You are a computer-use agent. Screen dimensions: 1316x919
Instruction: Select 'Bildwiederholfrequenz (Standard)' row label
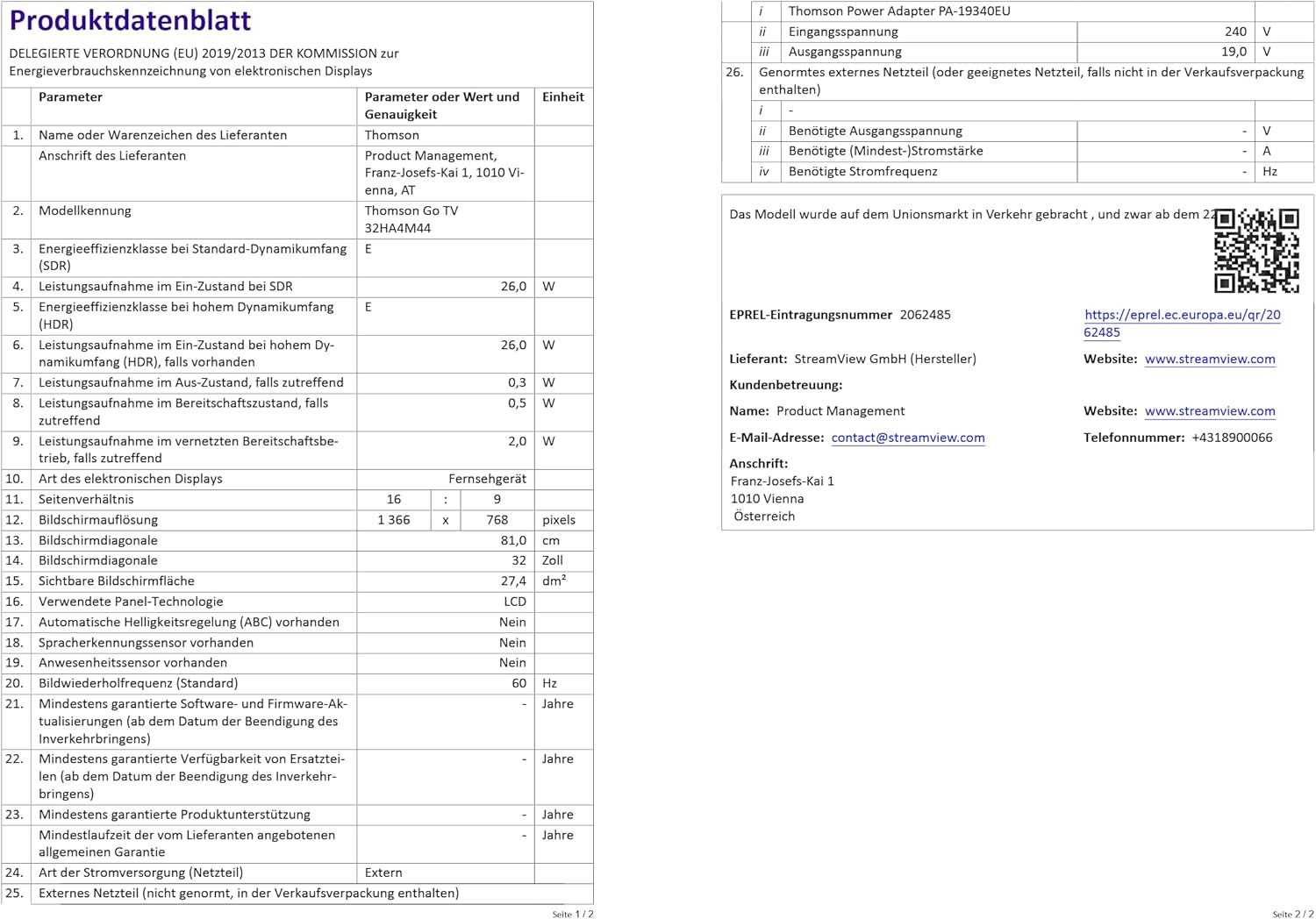coord(139,683)
